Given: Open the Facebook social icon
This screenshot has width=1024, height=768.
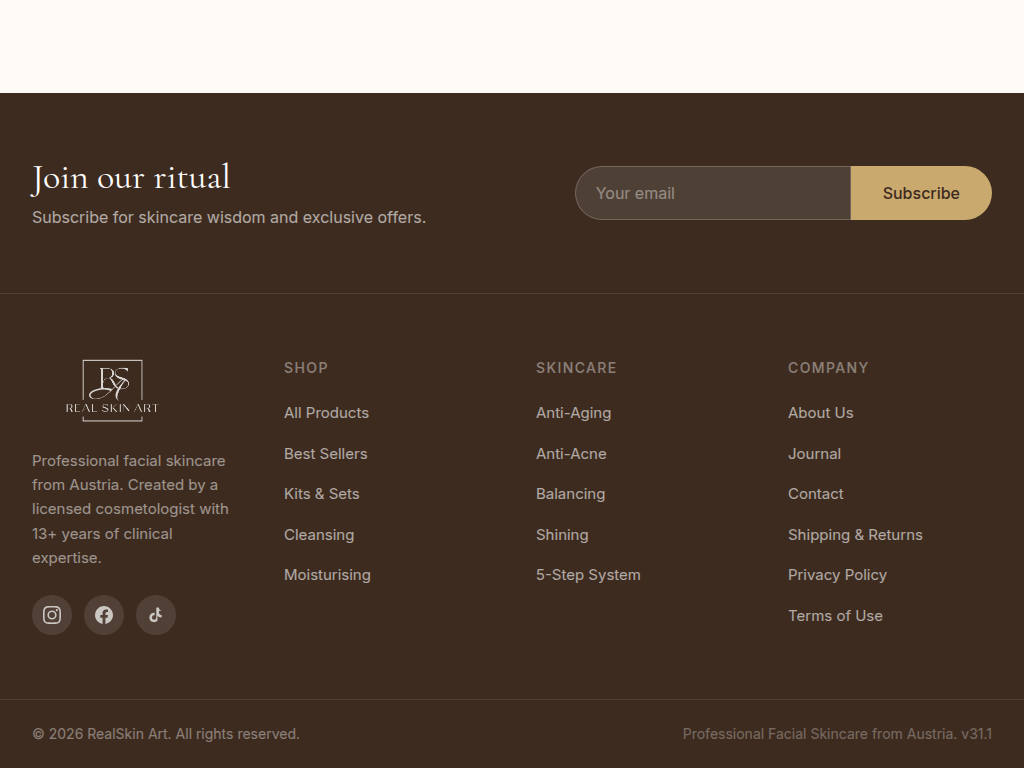Looking at the screenshot, I should [x=104, y=615].
